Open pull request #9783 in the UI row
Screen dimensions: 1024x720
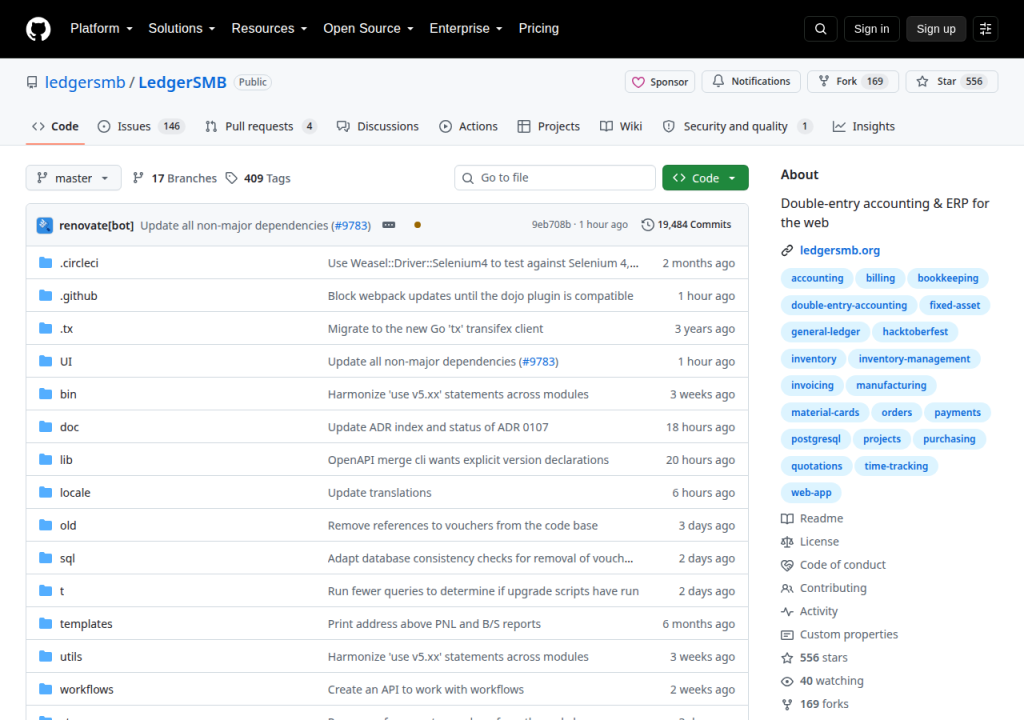pos(538,361)
